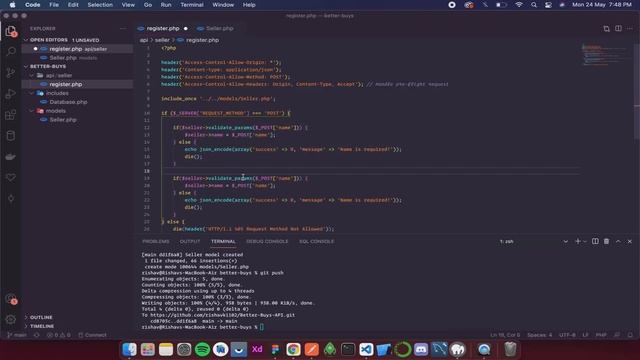The height and width of the screenshot is (360, 640).
Task: Open Trash in the Dock
Action: pos(510,349)
